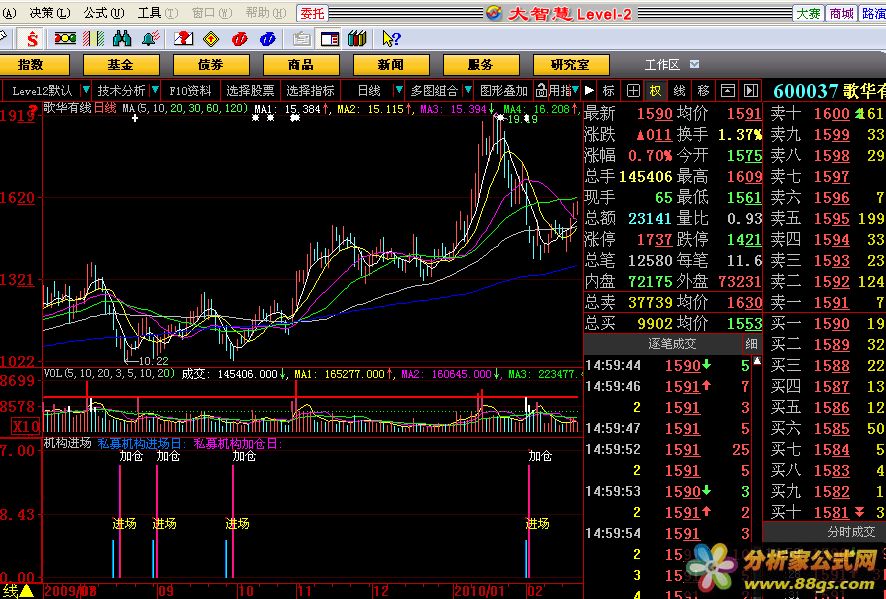The width and height of the screenshot is (886, 599).
Task: Expand the 日线 period dropdown arrow
Action: (x=399, y=90)
